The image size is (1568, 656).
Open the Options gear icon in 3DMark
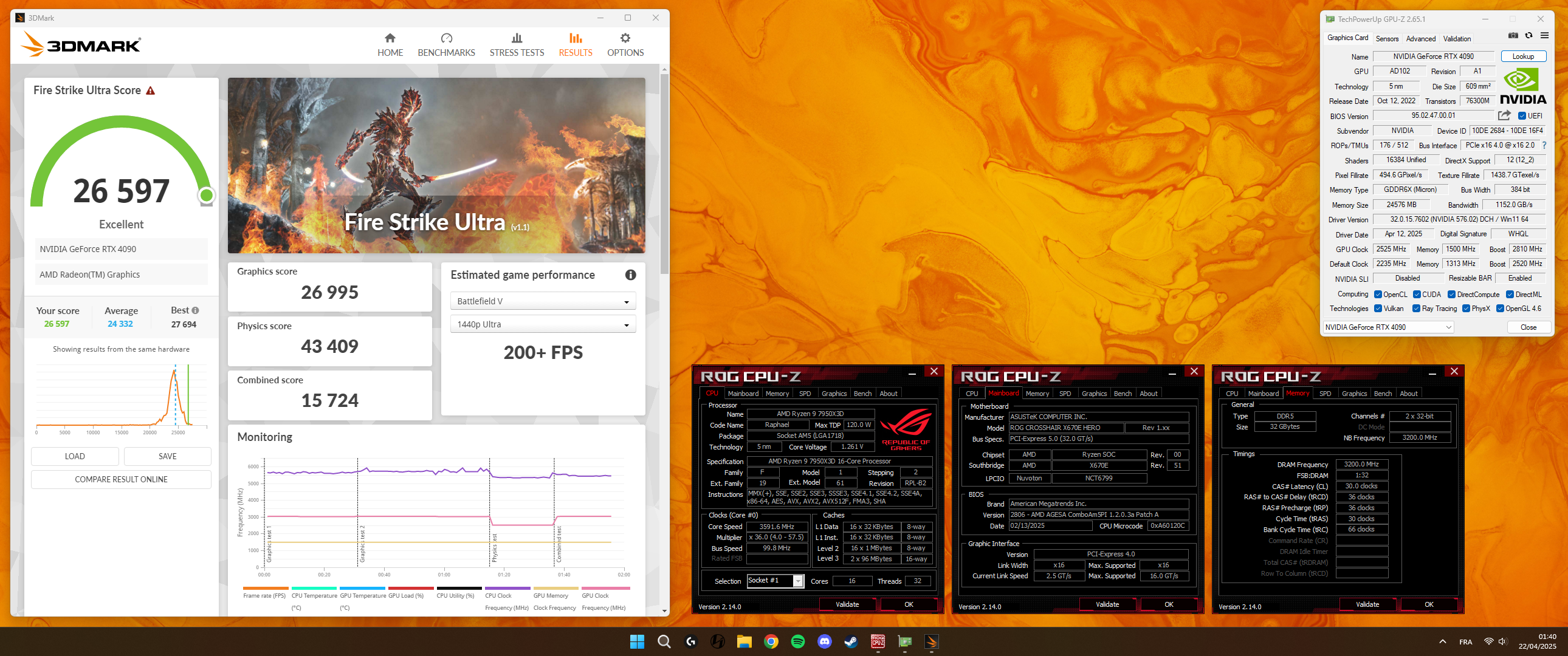625,38
